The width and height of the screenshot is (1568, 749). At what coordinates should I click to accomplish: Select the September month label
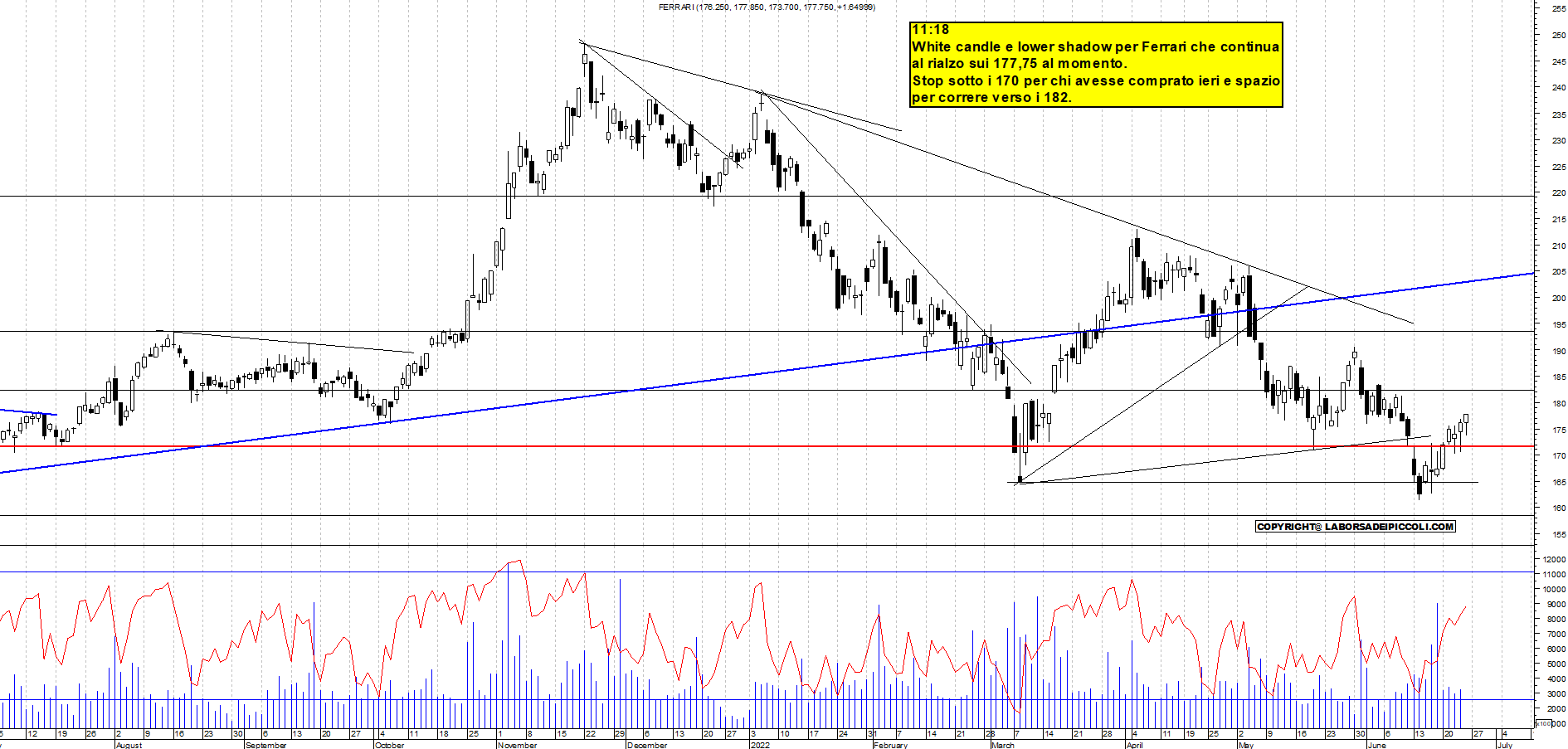(x=265, y=745)
